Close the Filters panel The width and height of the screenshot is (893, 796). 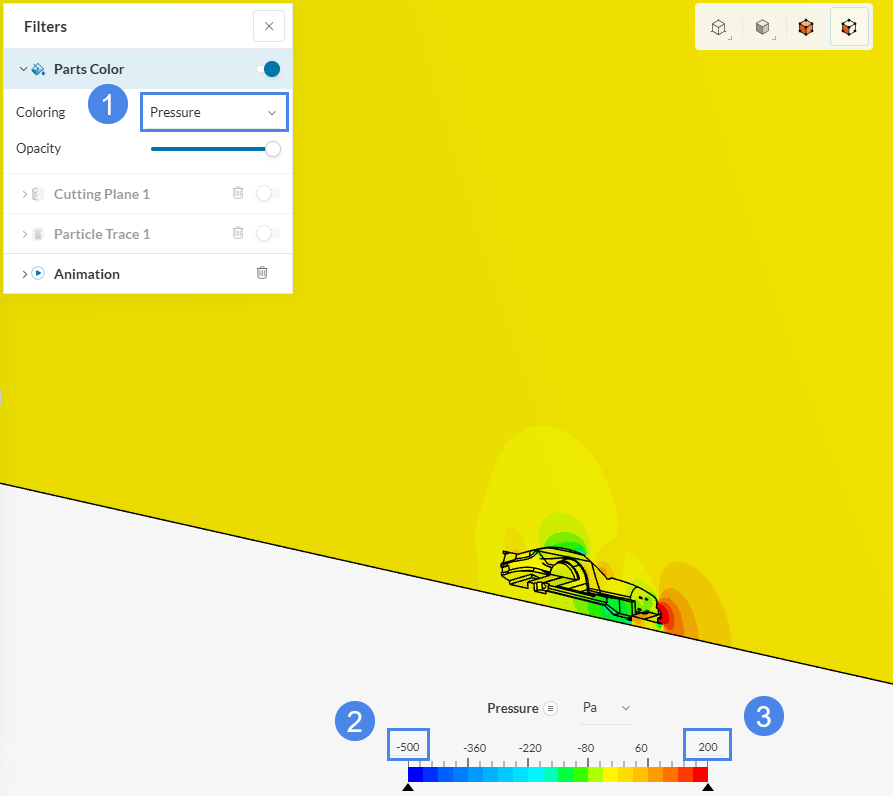[268, 27]
